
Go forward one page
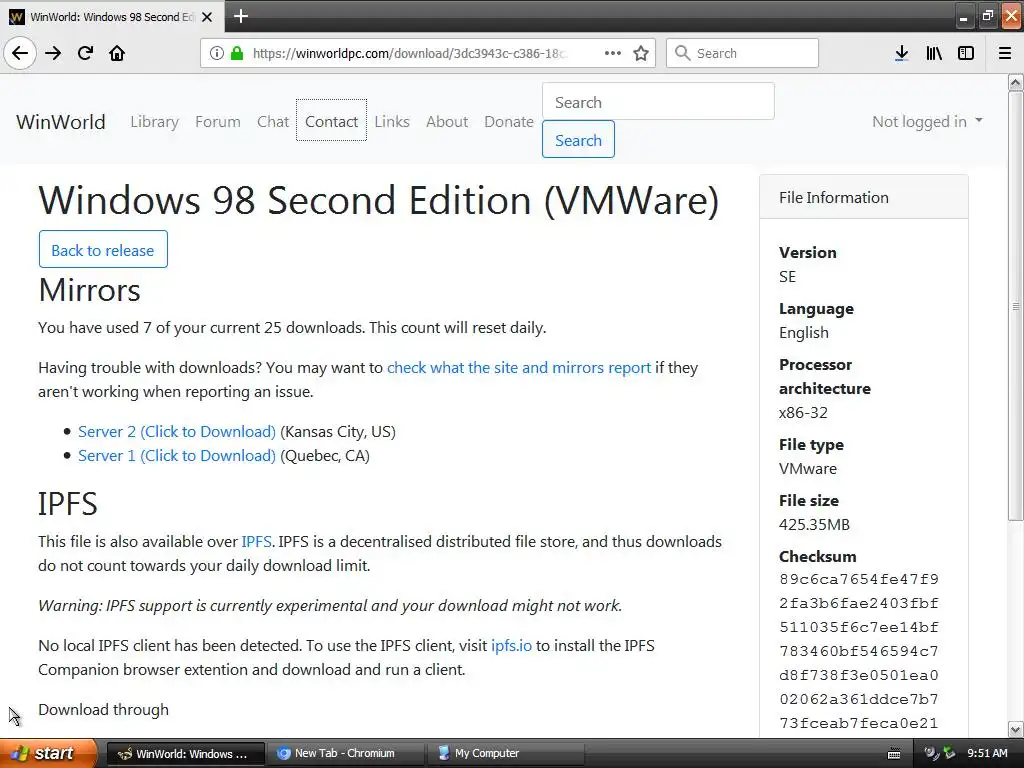[x=53, y=53]
